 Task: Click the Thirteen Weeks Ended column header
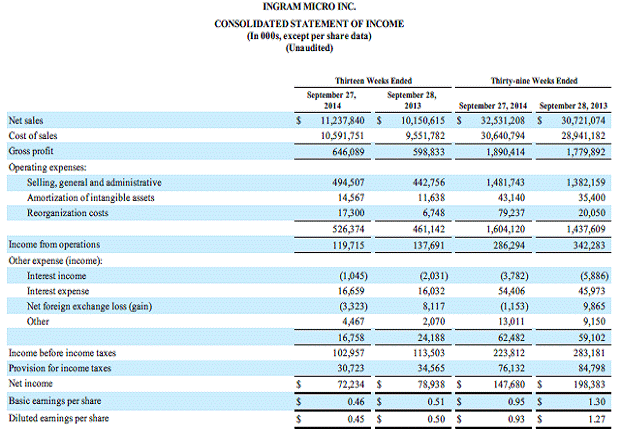[372, 80]
